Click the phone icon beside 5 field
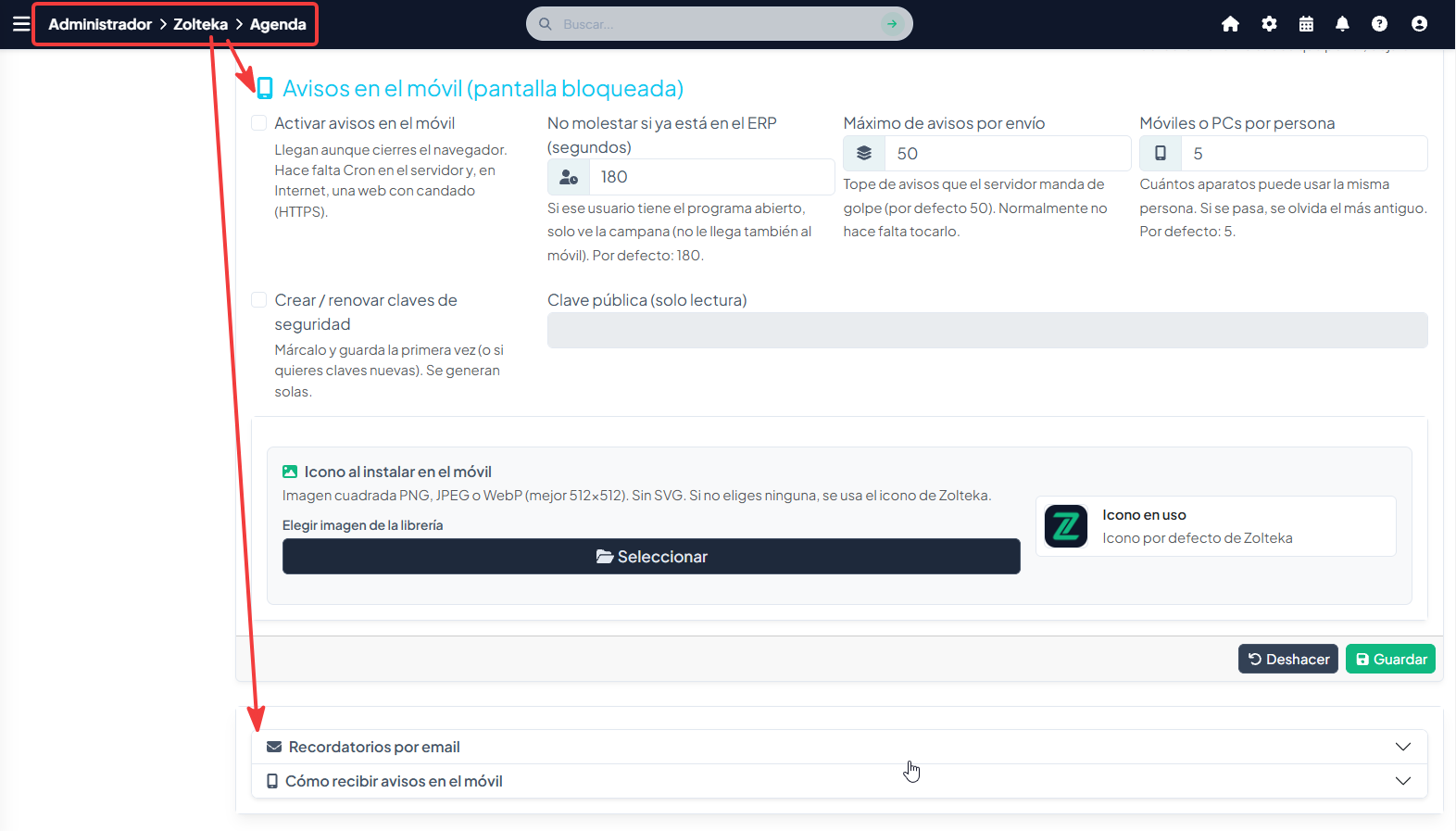Image resolution: width=1456 pixels, height=831 pixels. pos(1161,154)
